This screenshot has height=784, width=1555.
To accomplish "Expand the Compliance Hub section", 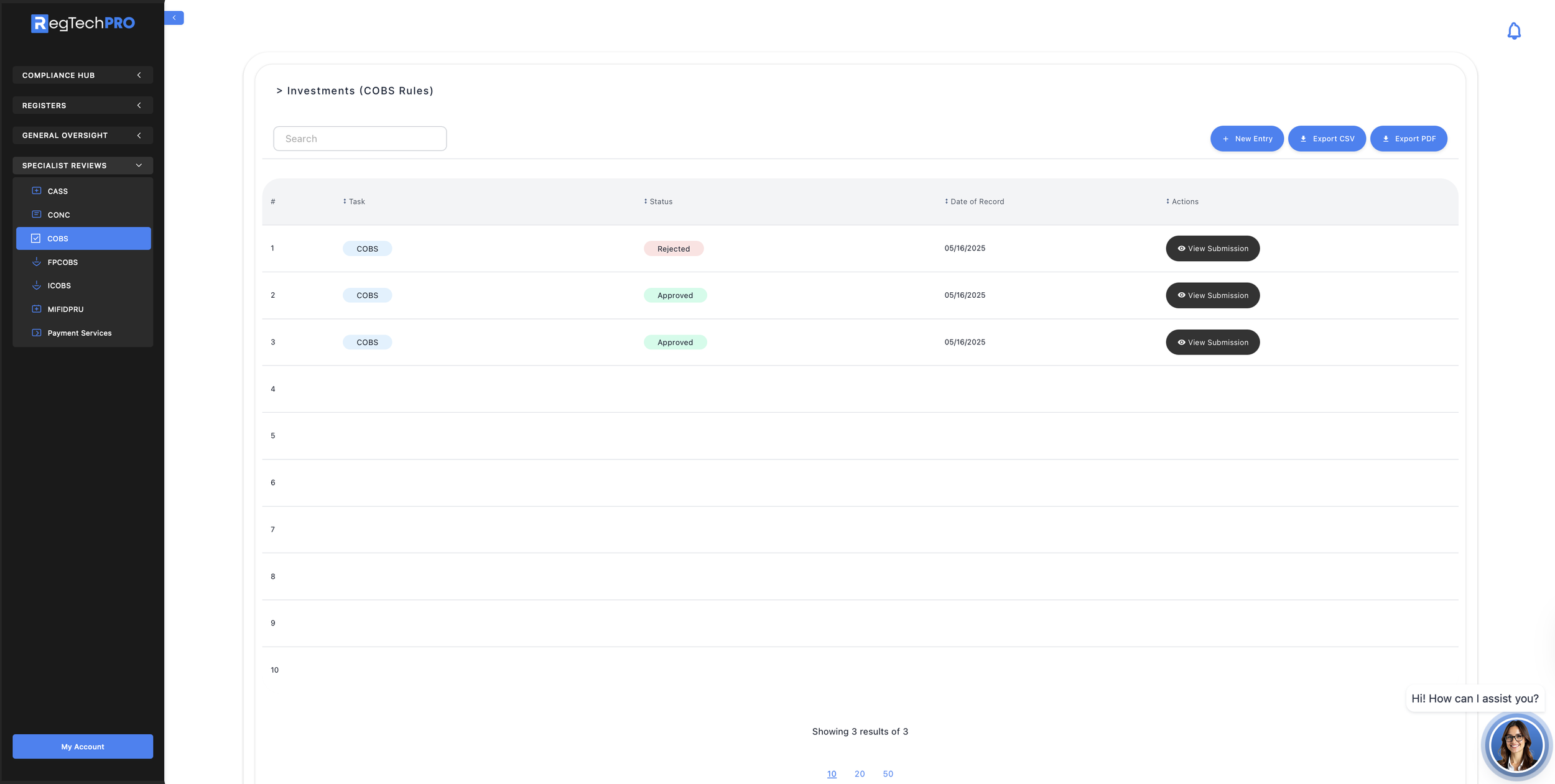I will click(83, 75).
